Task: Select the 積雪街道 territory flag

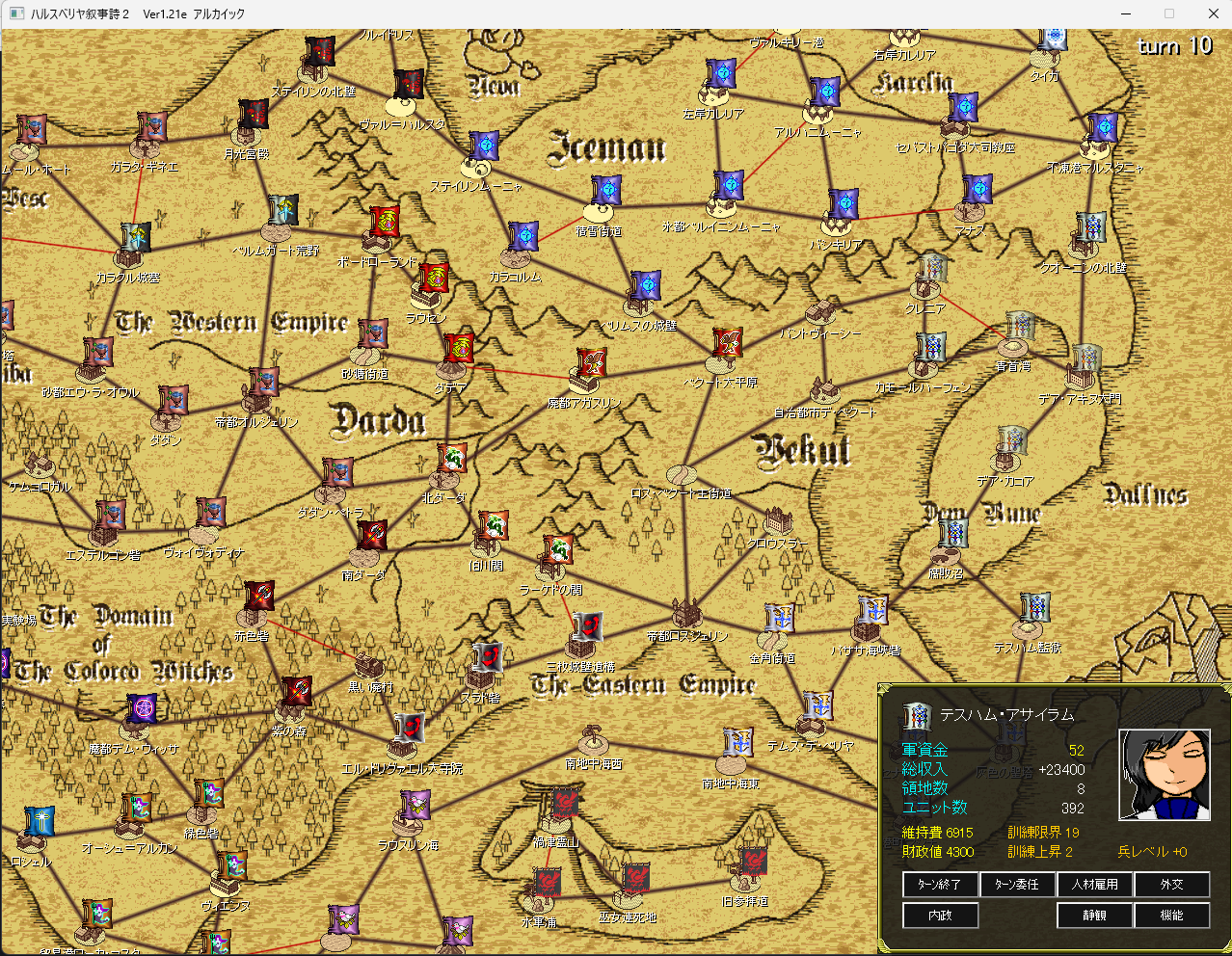Action: 606,191
